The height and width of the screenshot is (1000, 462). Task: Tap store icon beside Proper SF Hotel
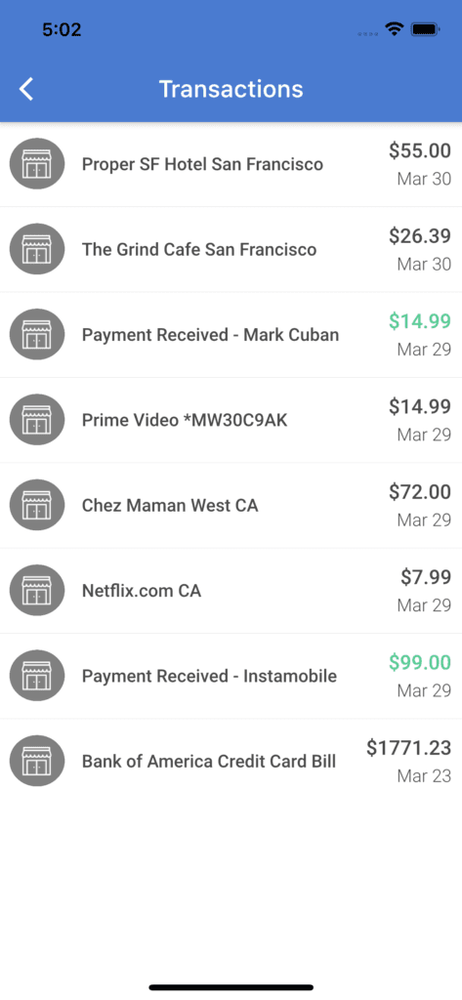(37, 164)
